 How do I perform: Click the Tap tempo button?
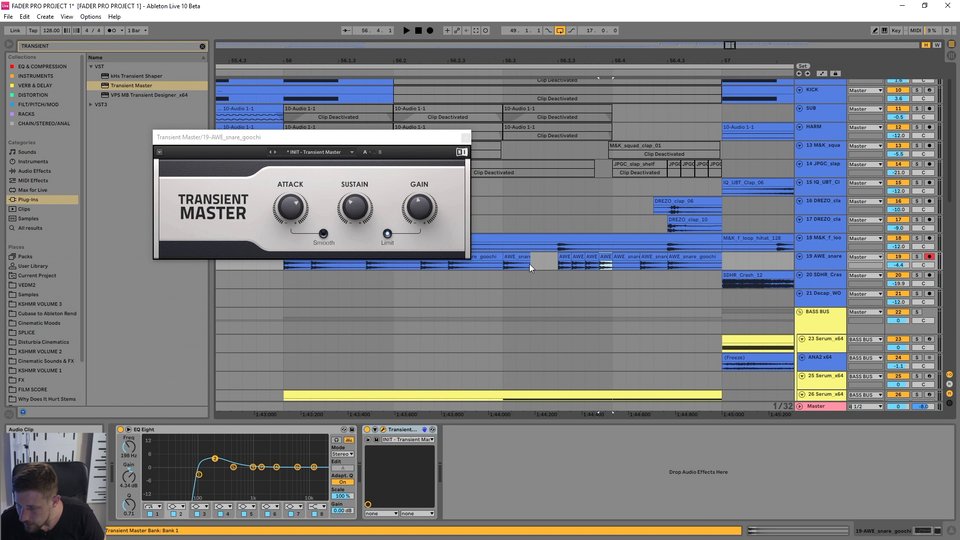pyautogui.click(x=33, y=30)
